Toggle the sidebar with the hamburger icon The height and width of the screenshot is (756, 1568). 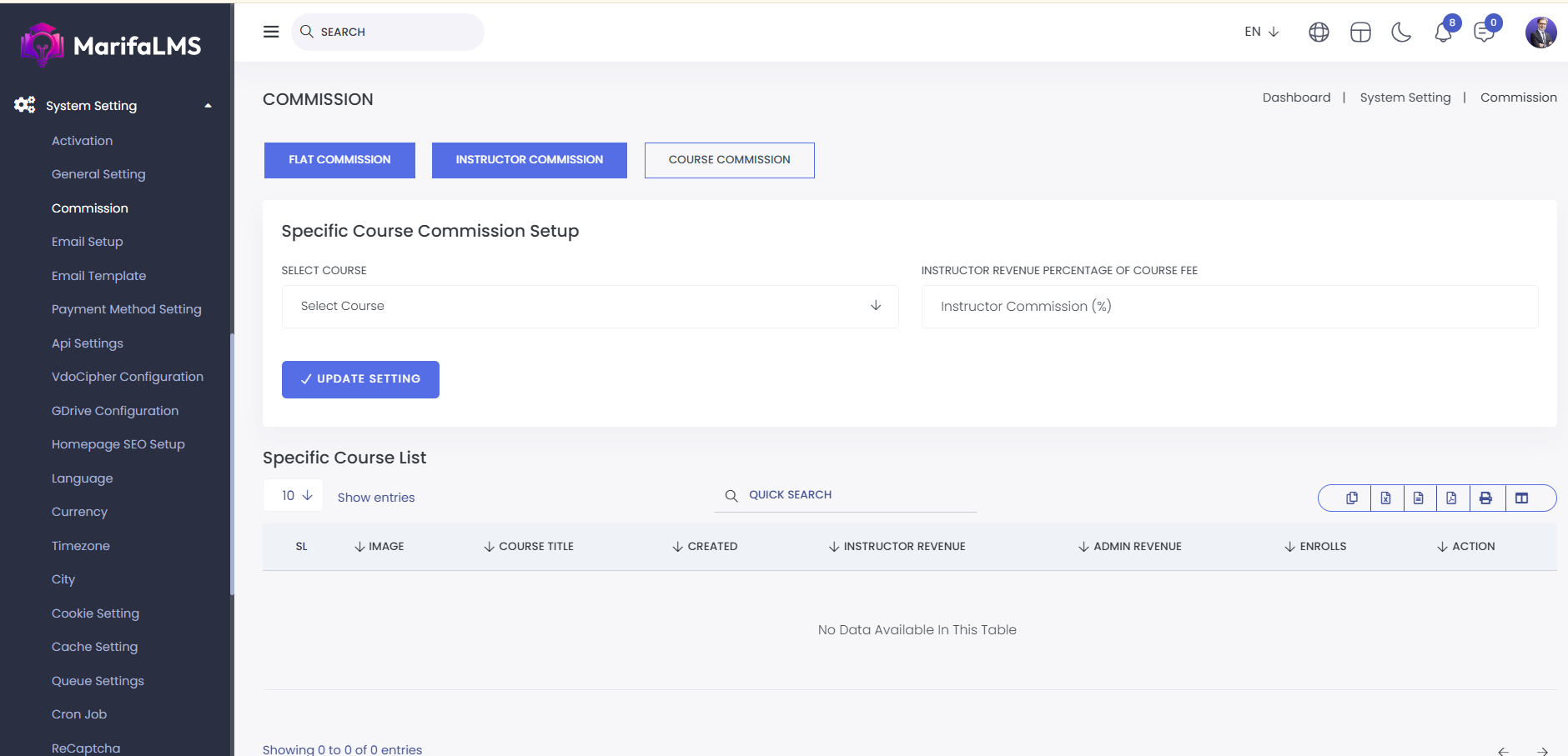271,32
